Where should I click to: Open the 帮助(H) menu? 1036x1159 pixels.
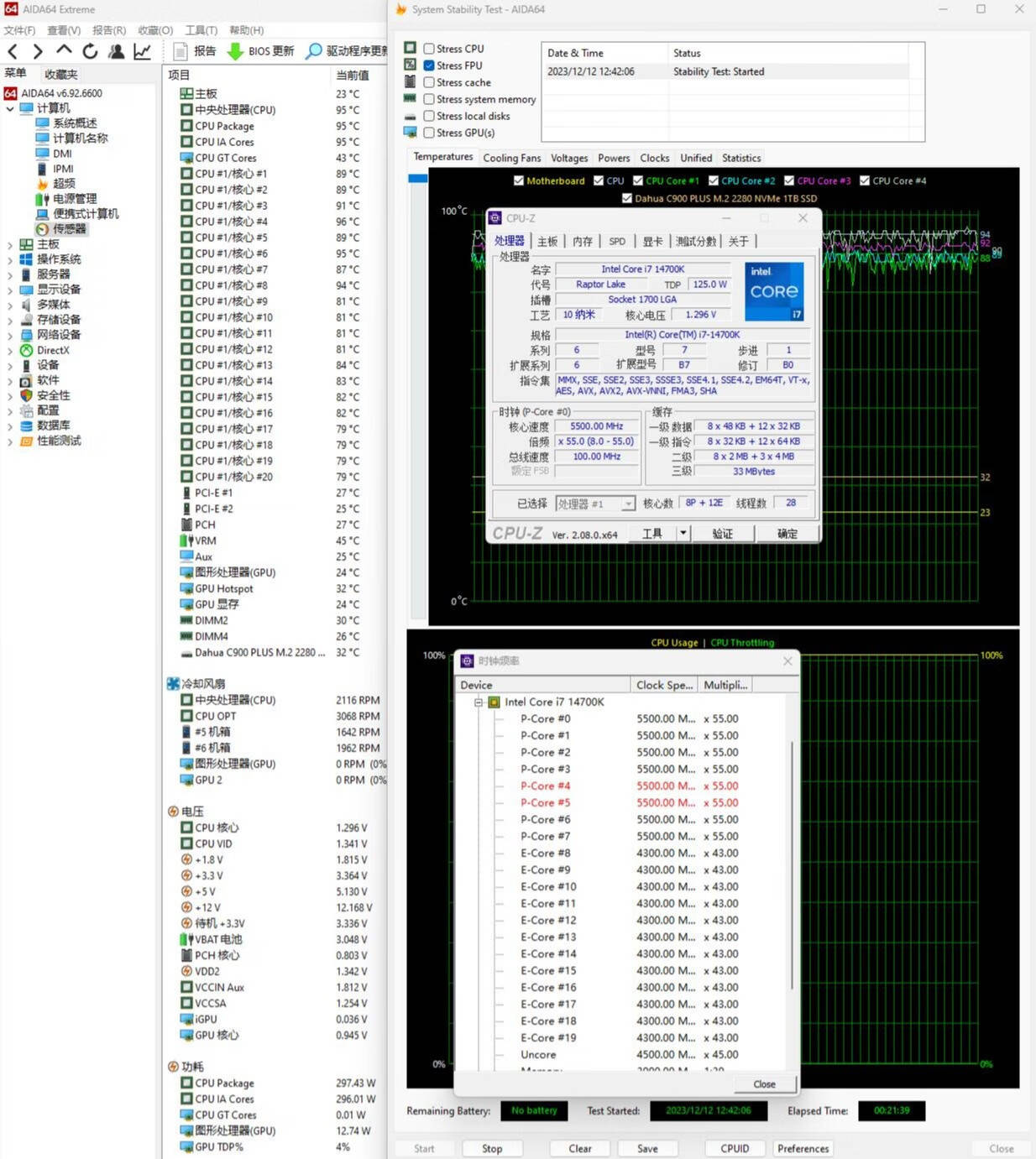click(x=246, y=30)
